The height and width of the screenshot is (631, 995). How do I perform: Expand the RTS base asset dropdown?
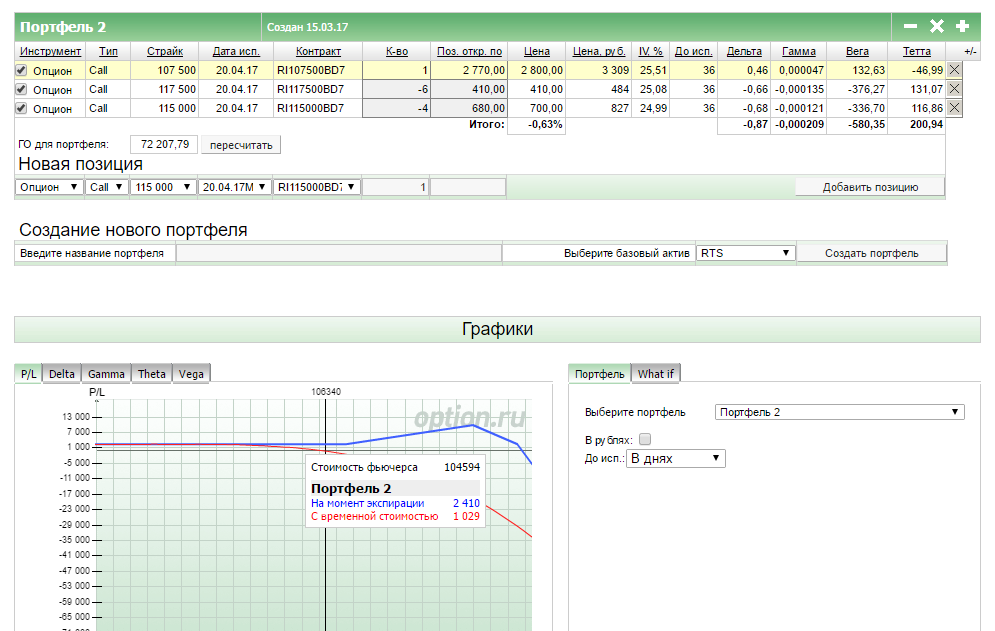(x=746, y=253)
